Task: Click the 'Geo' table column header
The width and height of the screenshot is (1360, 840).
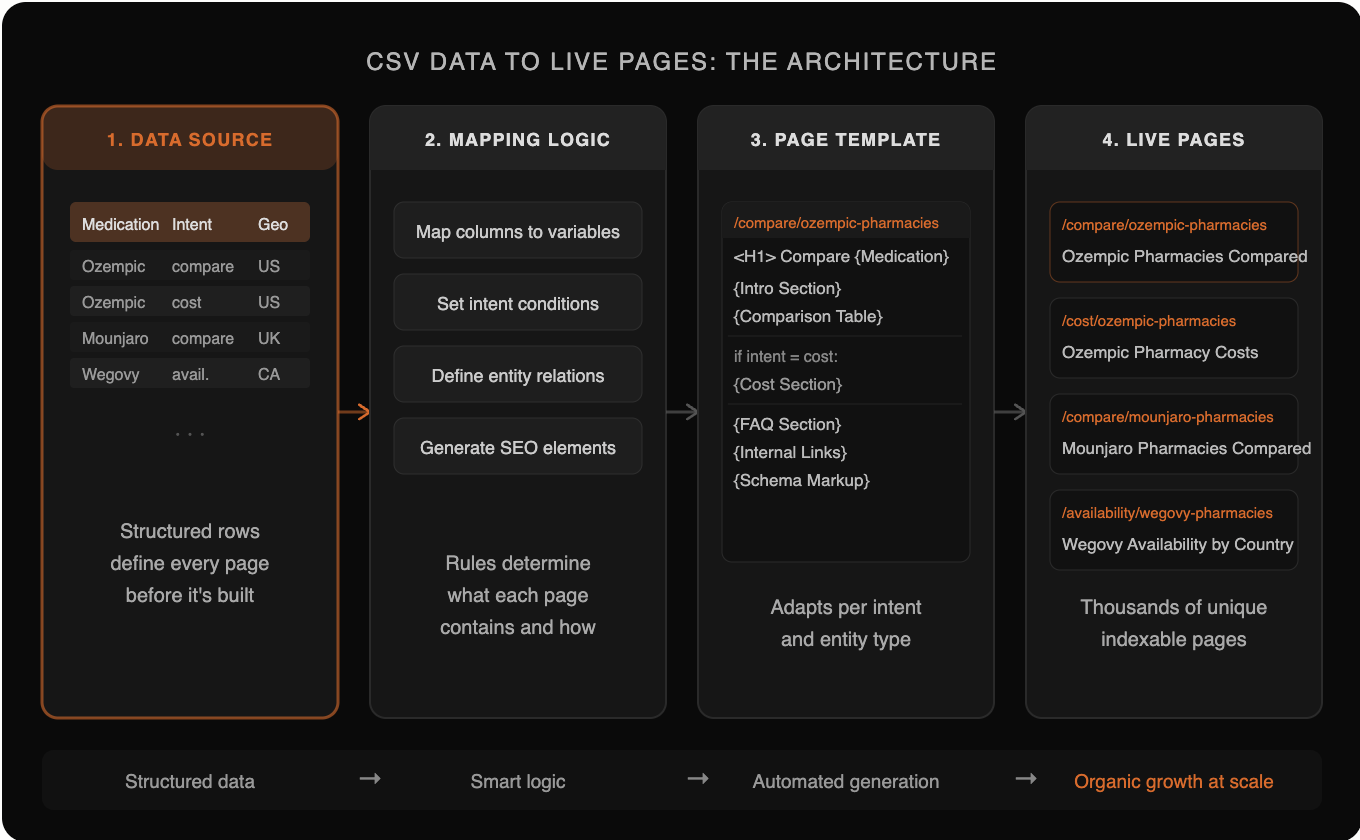Action: [x=273, y=224]
